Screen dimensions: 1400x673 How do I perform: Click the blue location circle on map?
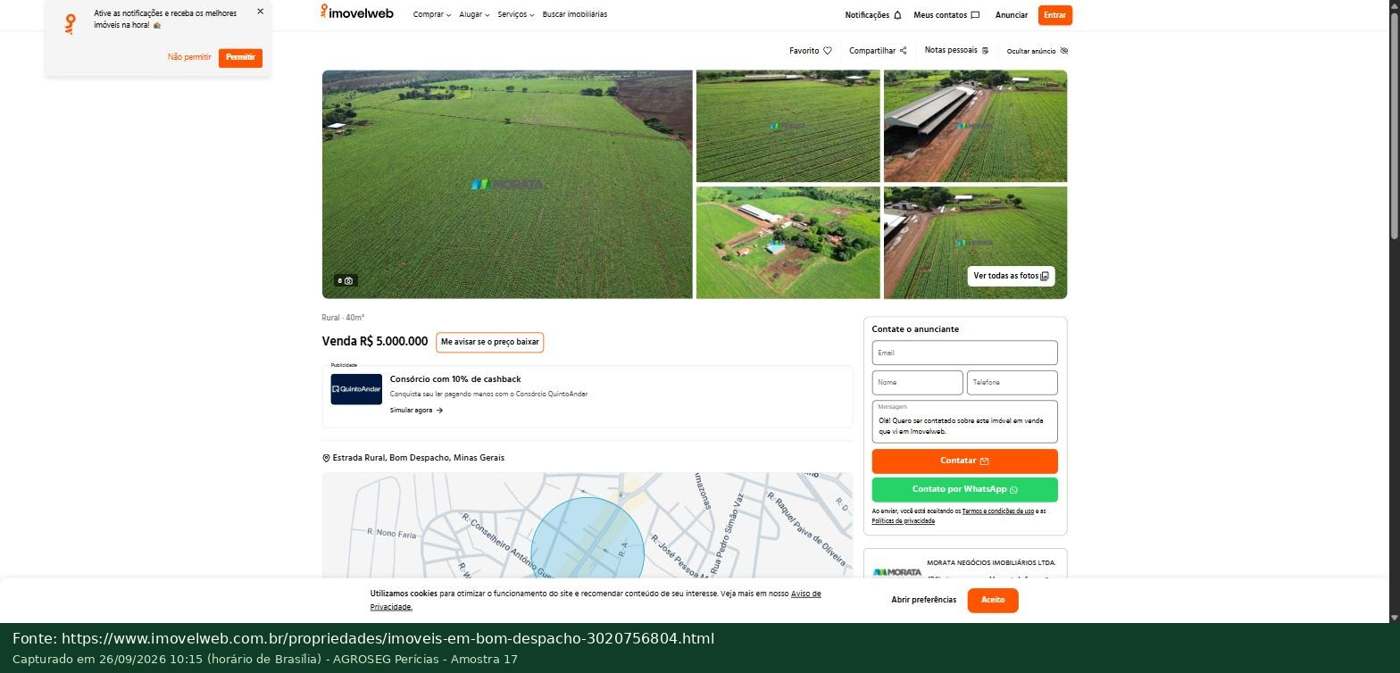(587, 538)
